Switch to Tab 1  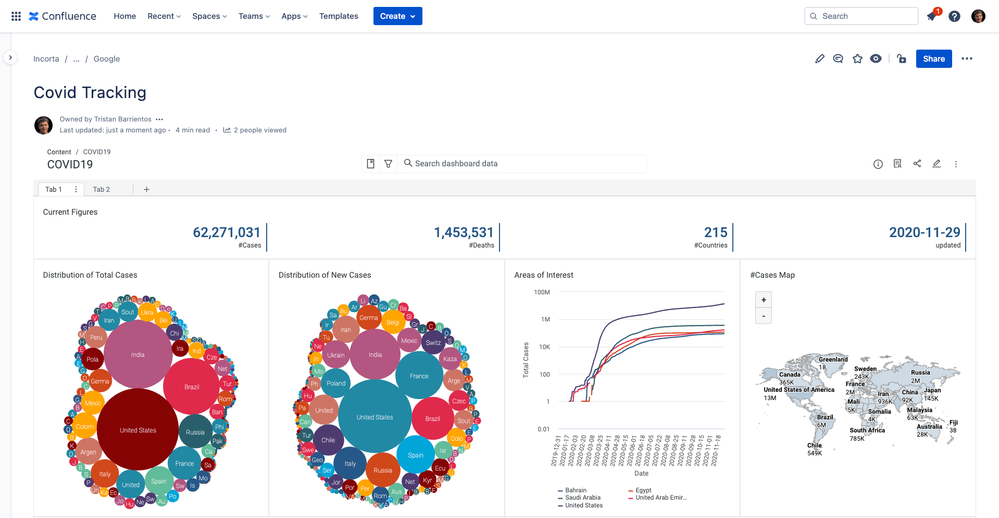[x=54, y=189]
